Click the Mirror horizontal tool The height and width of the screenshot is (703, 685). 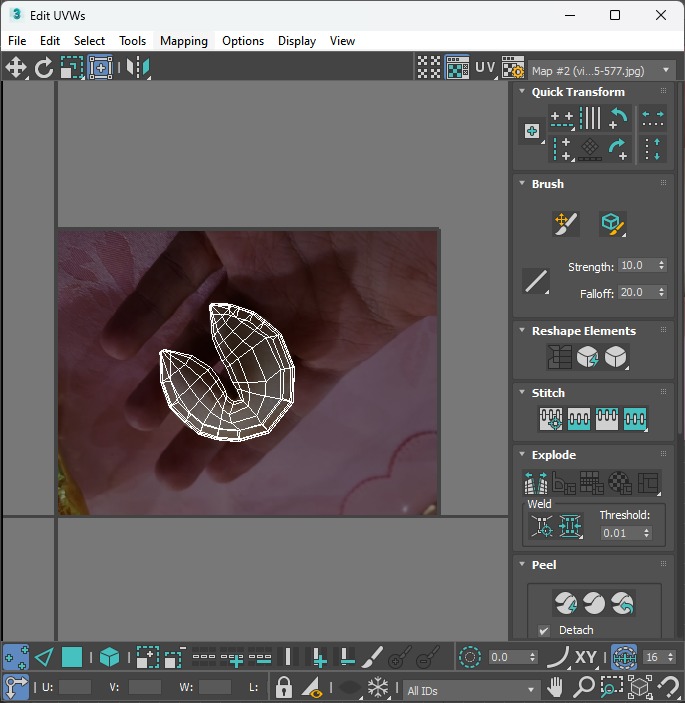pos(138,68)
